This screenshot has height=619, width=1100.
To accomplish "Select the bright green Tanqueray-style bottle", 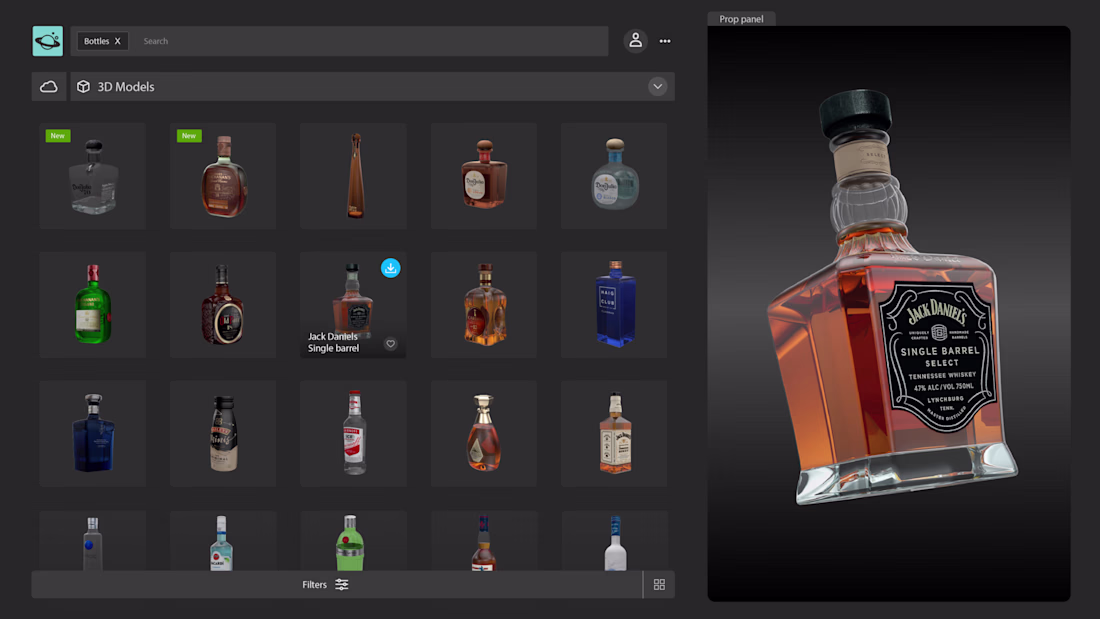I will [354, 541].
